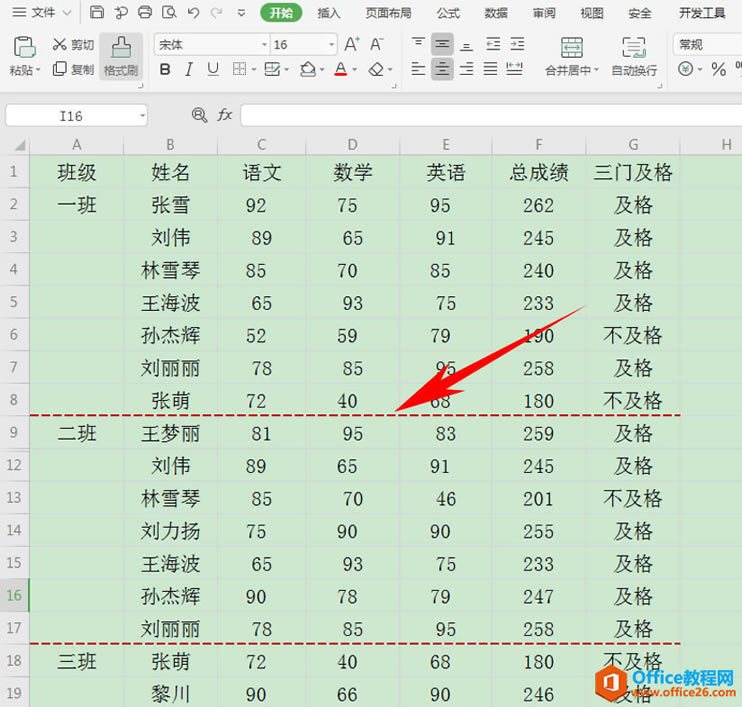
Task: Open the font size 16 dropdown
Action: pyautogui.click(x=331, y=45)
